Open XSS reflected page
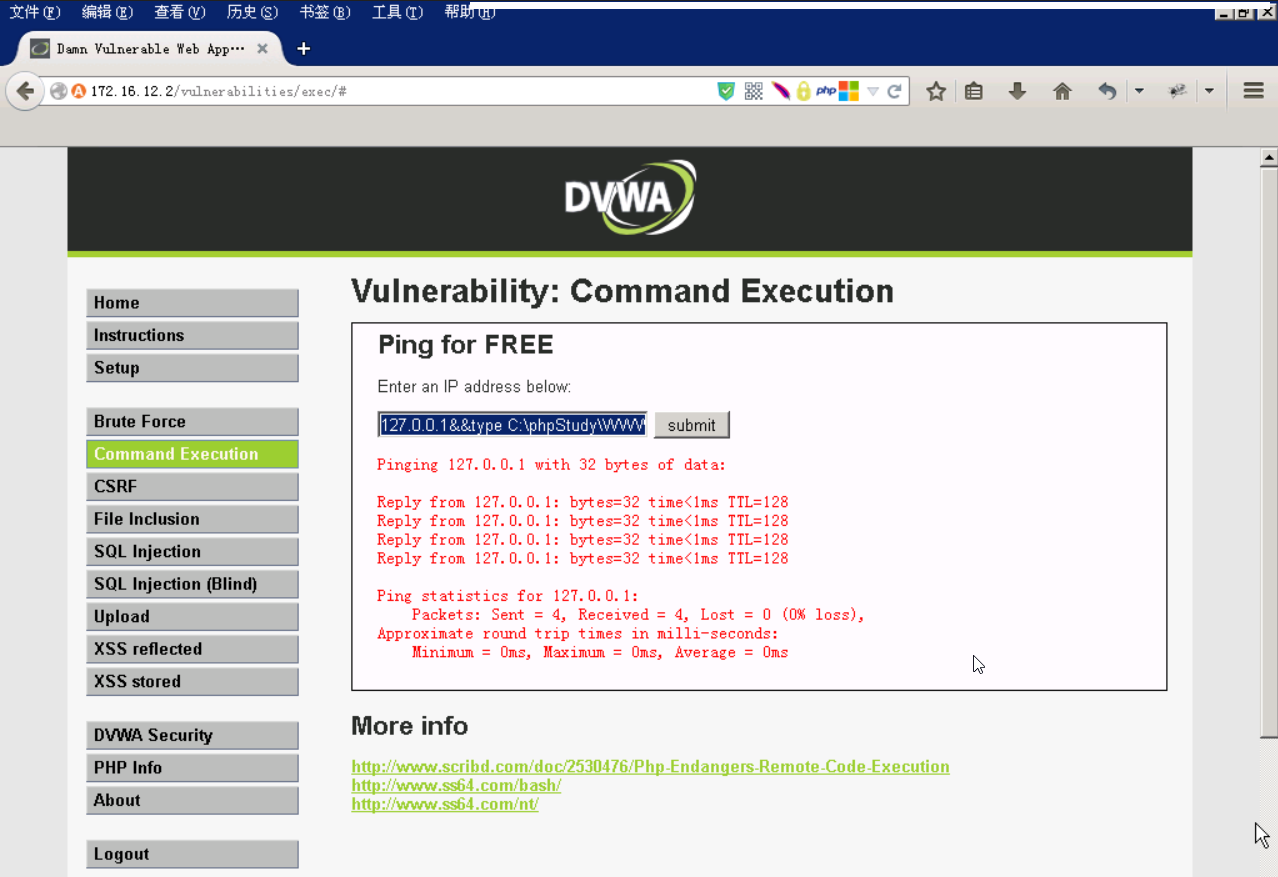 192,649
